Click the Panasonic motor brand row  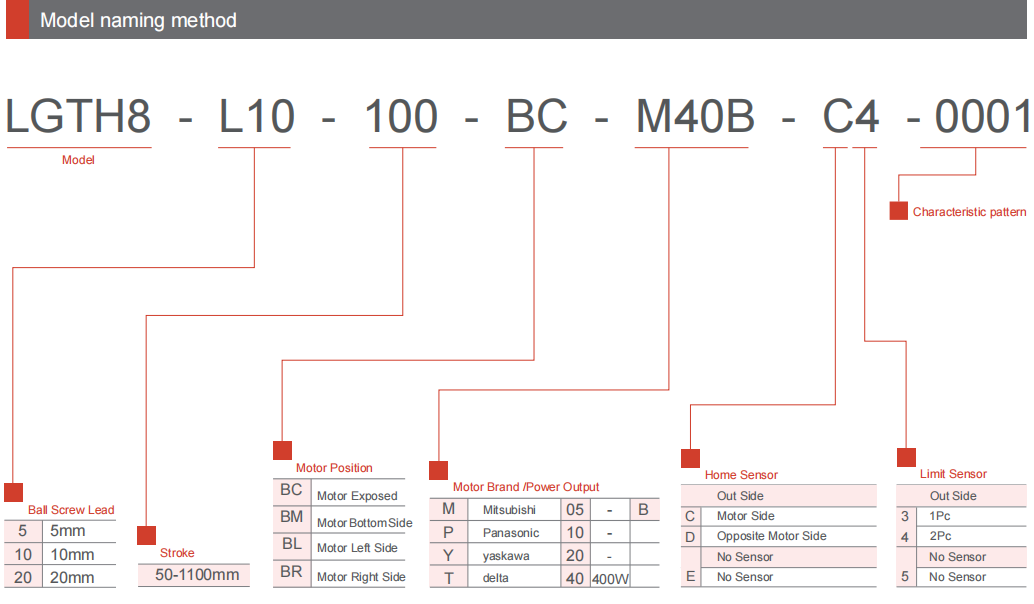pyautogui.click(x=511, y=533)
